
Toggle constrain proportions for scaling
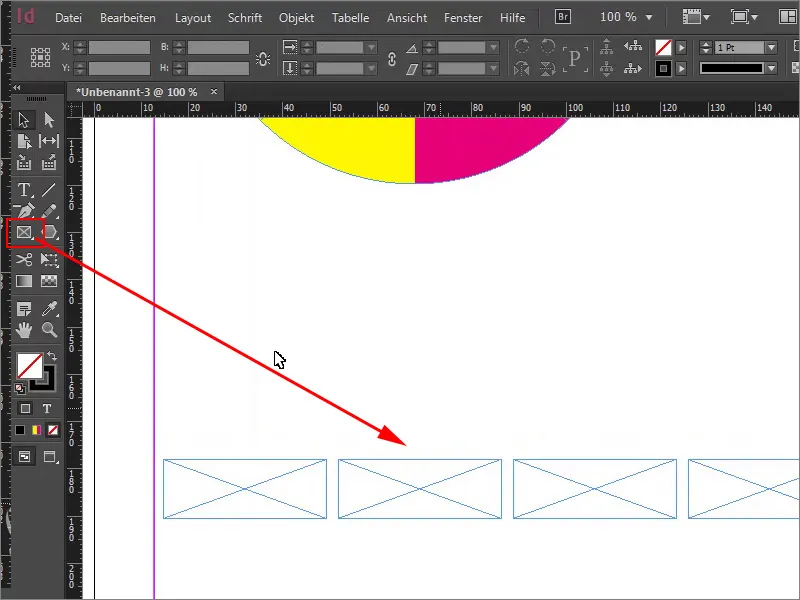[392, 59]
